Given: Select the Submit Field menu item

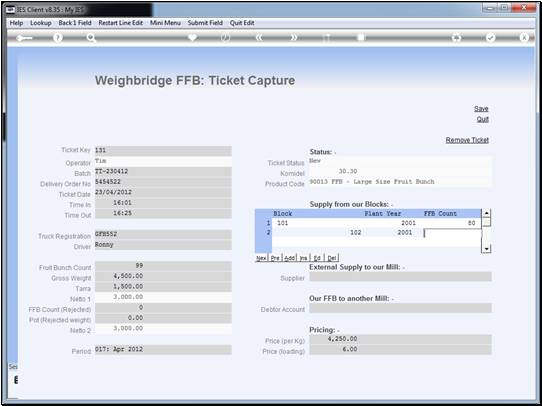Looking at the screenshot, I should tap(205, 23).
